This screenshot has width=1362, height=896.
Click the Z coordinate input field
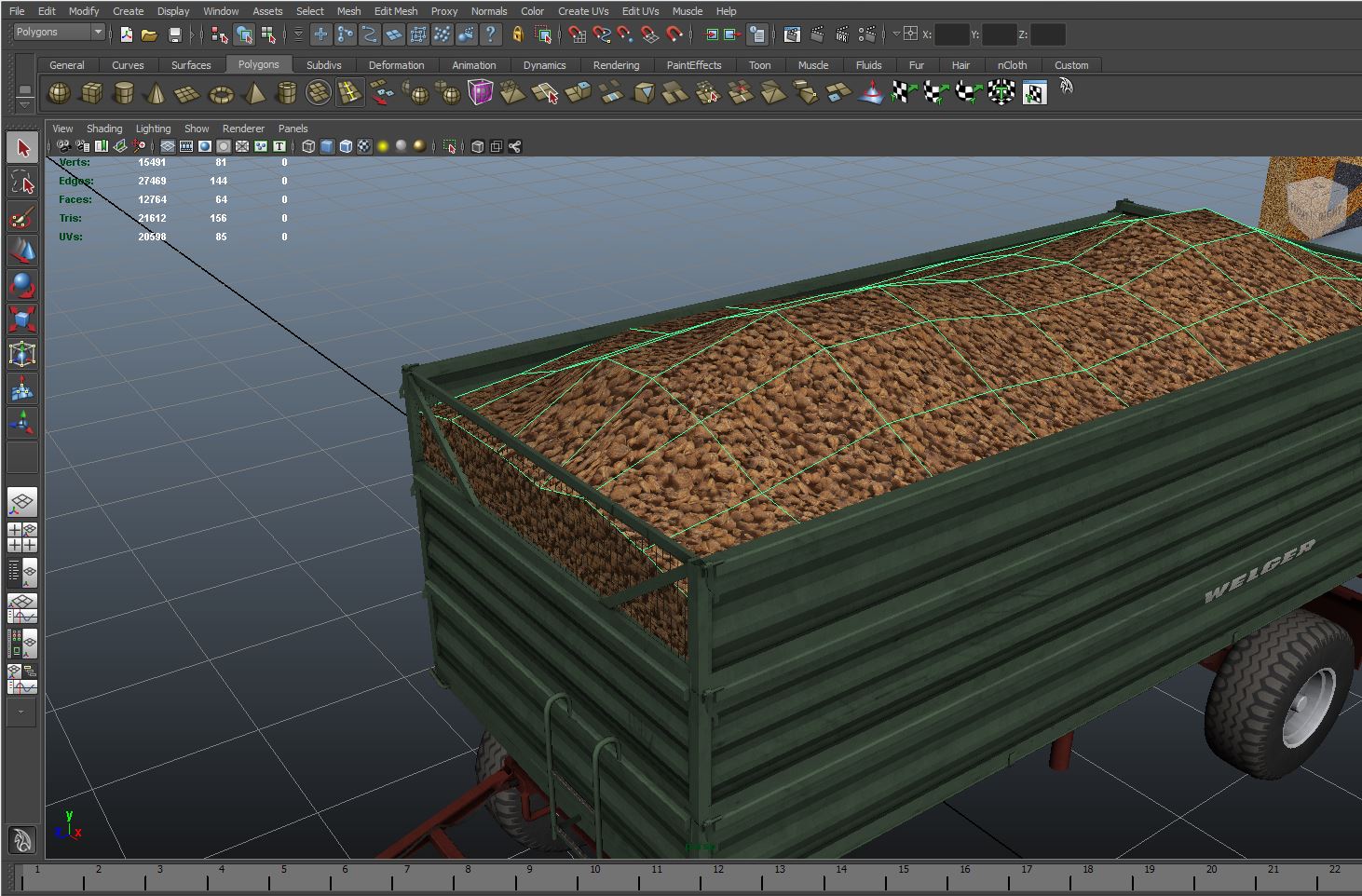click(1047, 34)
